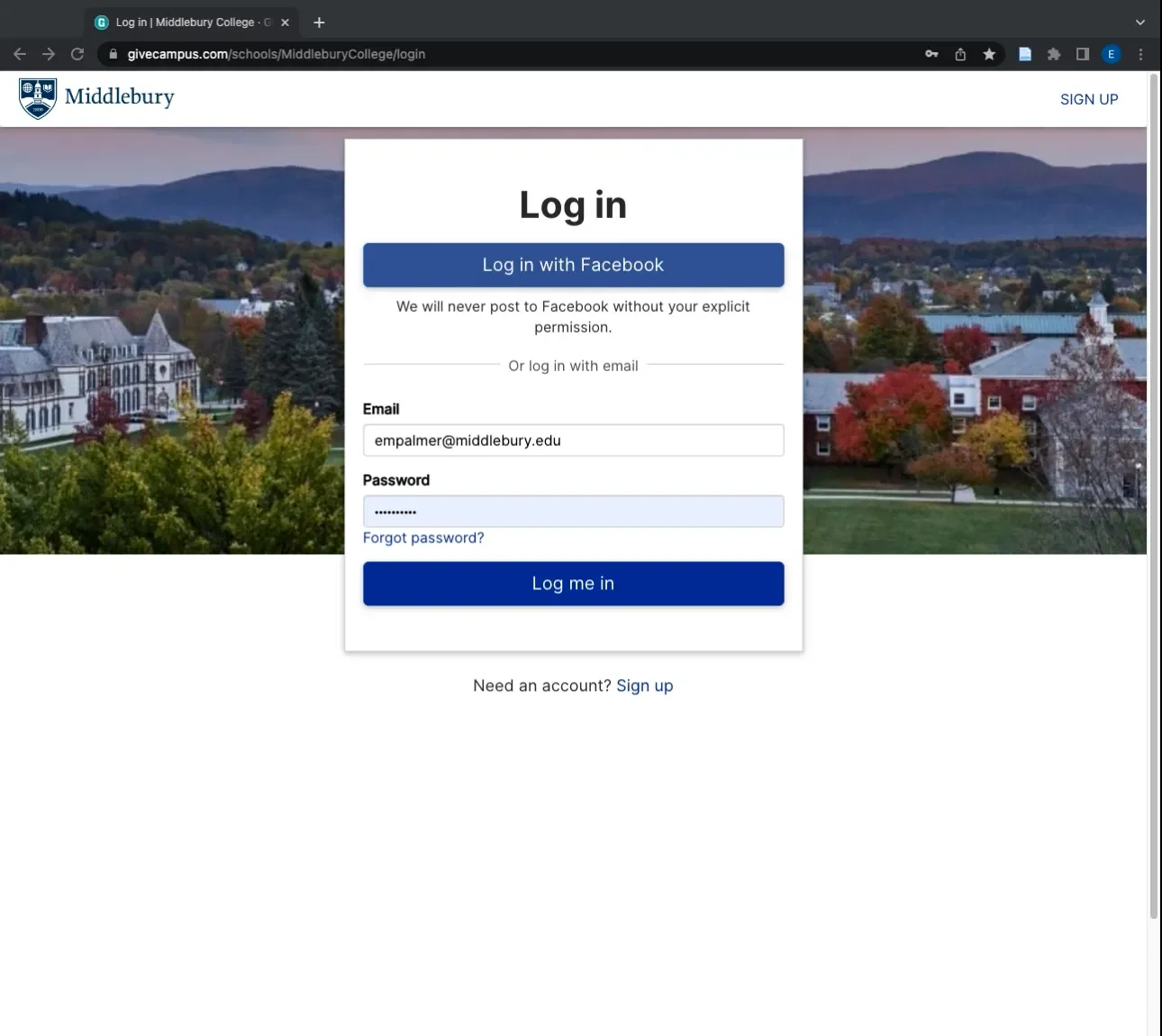
Task: Click the blue document extension icon
Action: [x=1025, y=54]
